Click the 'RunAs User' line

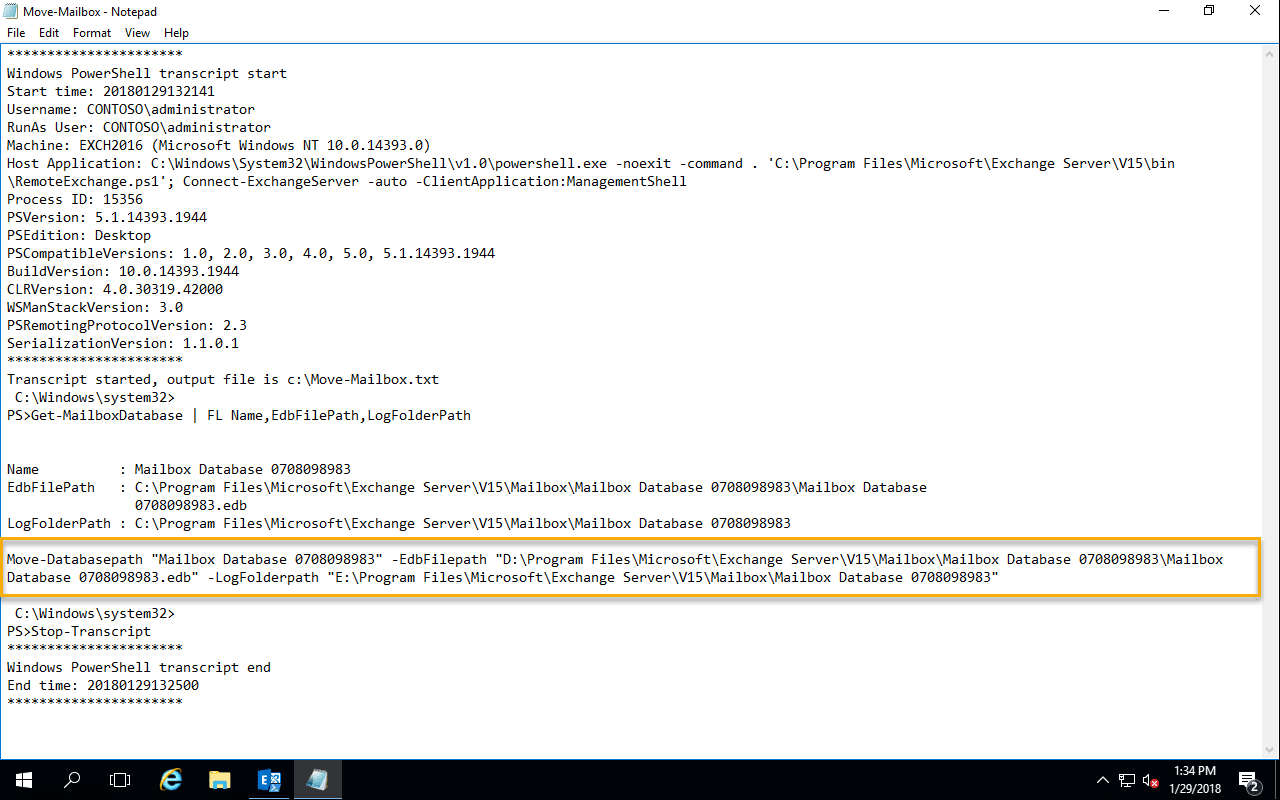tap(139, 127)
